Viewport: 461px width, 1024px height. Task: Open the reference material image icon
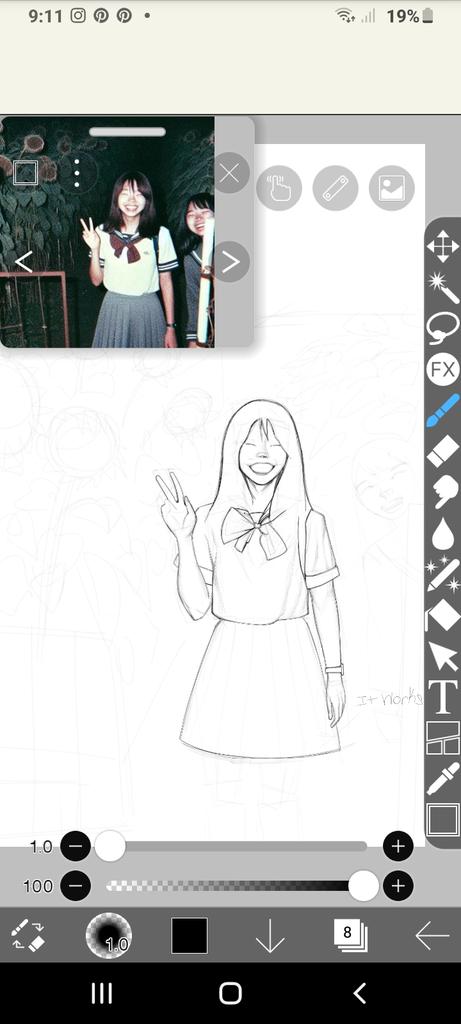click(x=392, y=188)
